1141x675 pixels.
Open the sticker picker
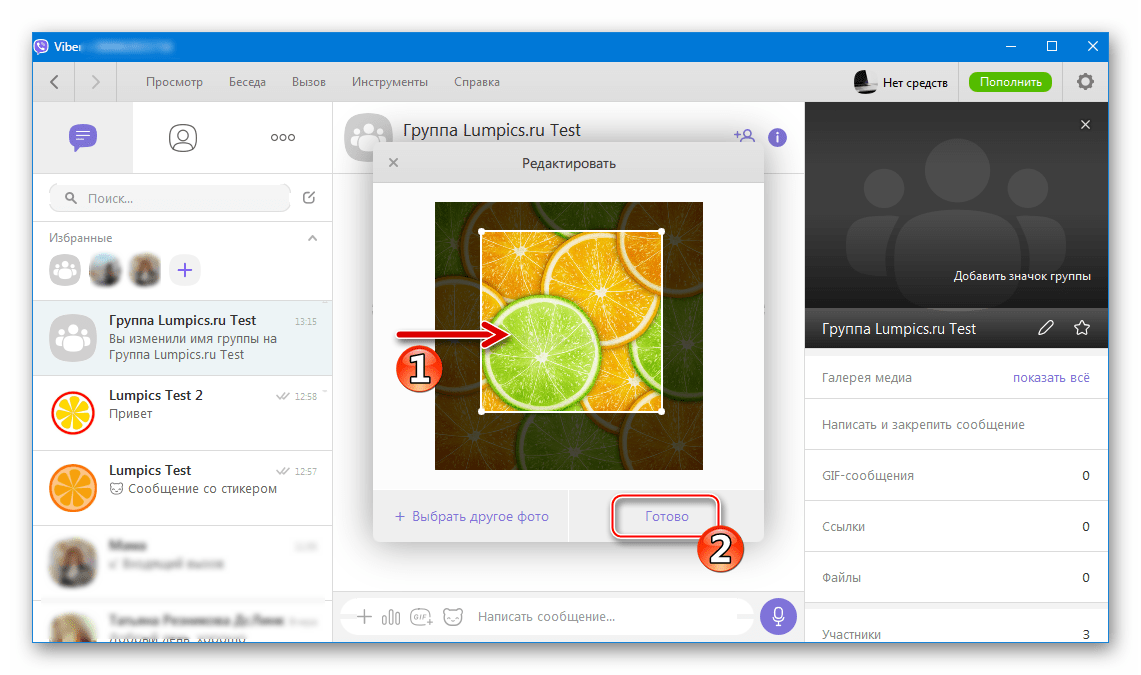click(x=452, y=617)
